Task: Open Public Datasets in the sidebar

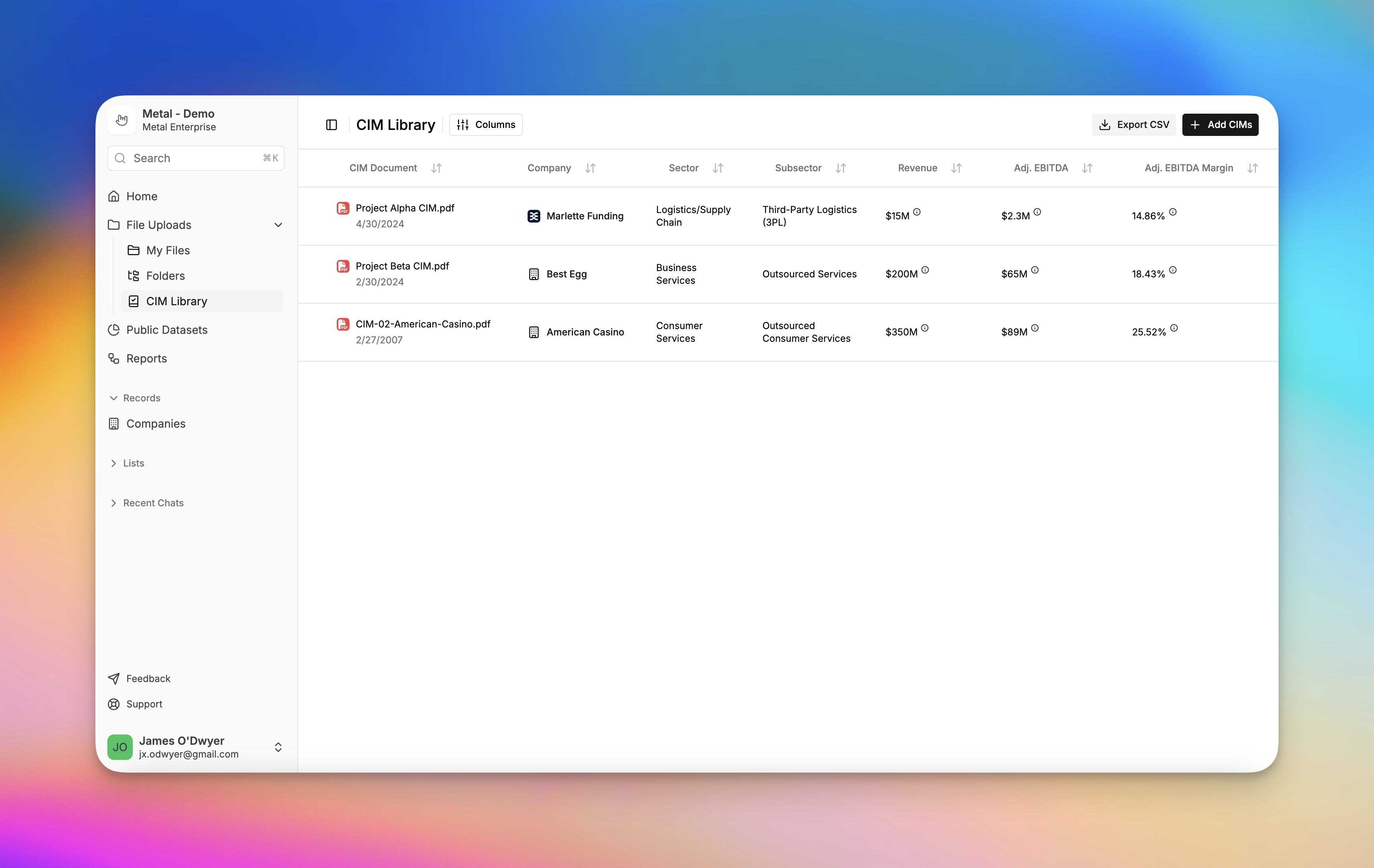Action: (x=167, y=329)
